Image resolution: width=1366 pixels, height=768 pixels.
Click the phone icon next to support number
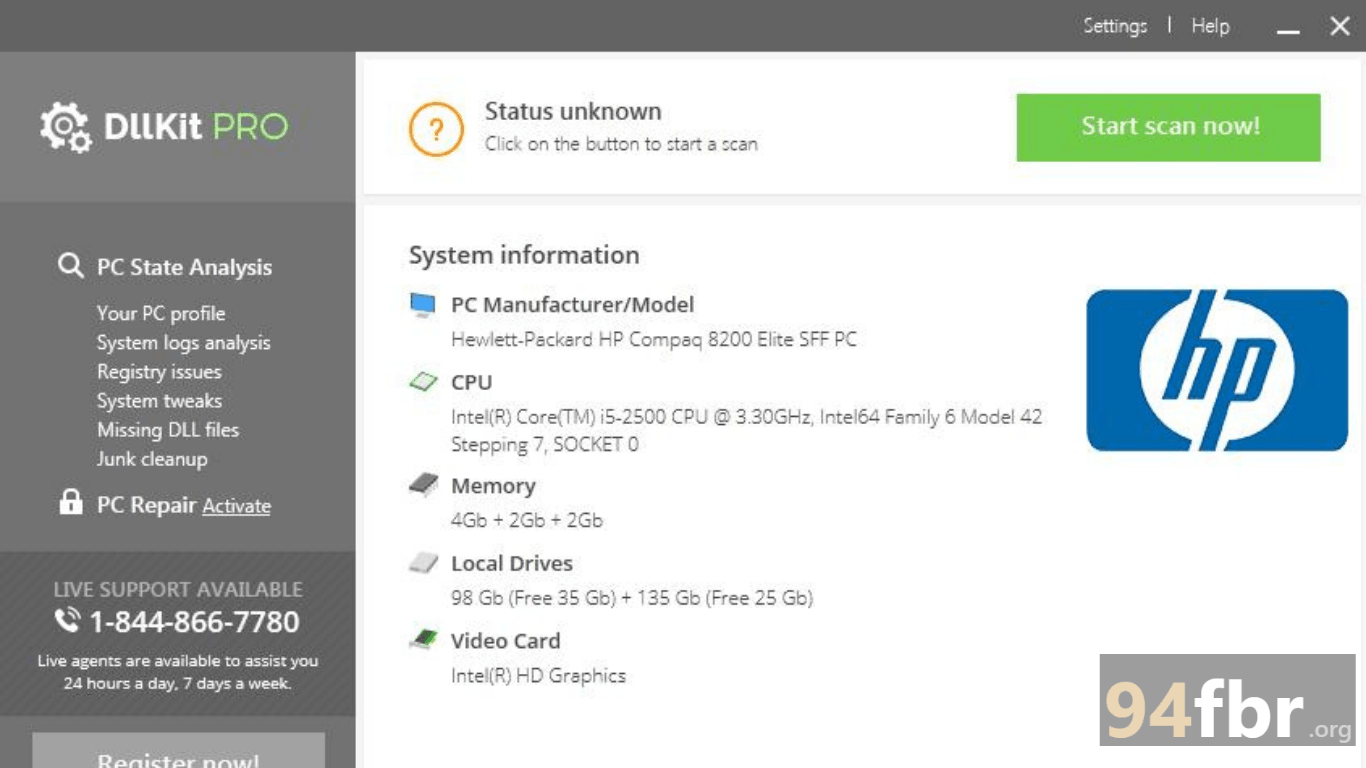[67, 621]
